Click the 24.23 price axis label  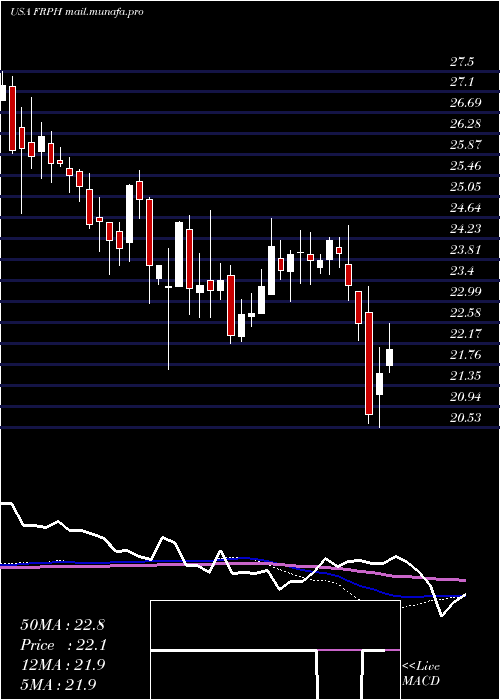(465, 229)
